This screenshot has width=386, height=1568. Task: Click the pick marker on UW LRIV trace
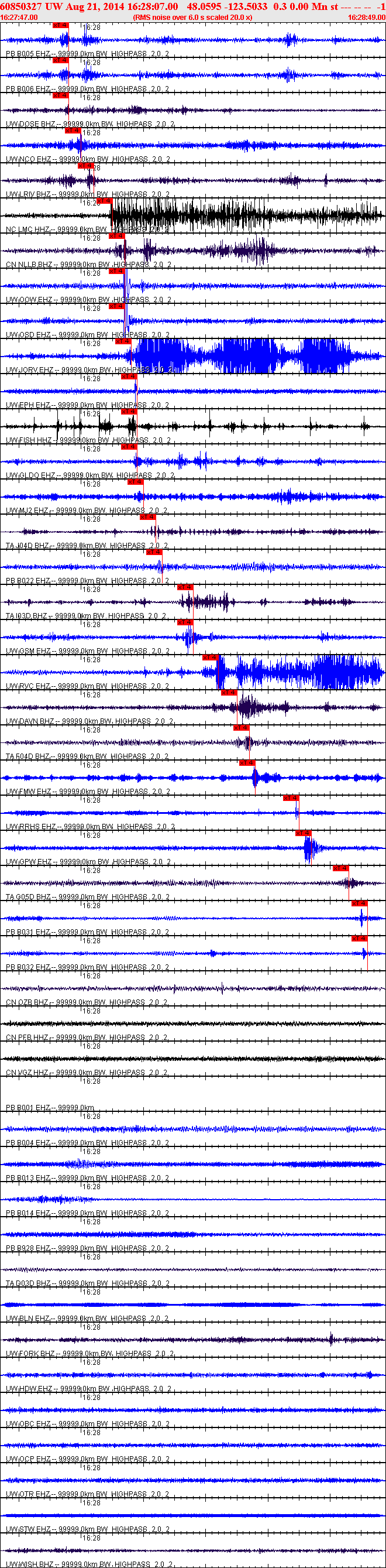click(86, 166)
